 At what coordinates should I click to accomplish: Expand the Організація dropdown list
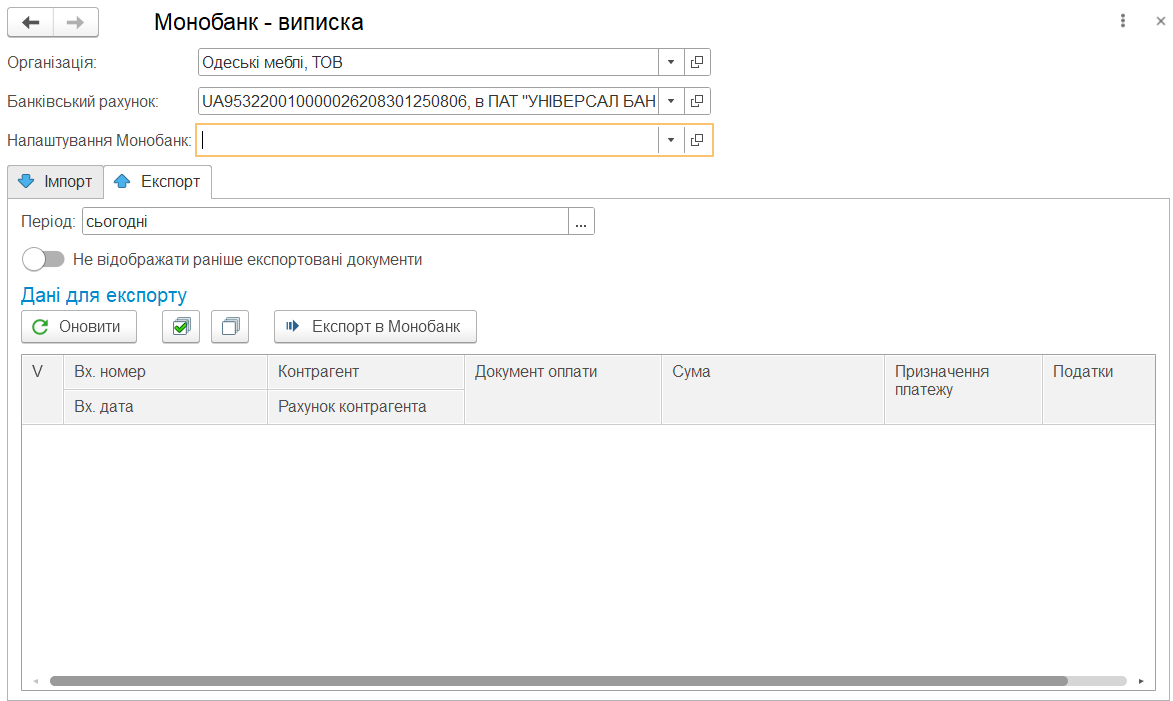(x=670, y=62)
